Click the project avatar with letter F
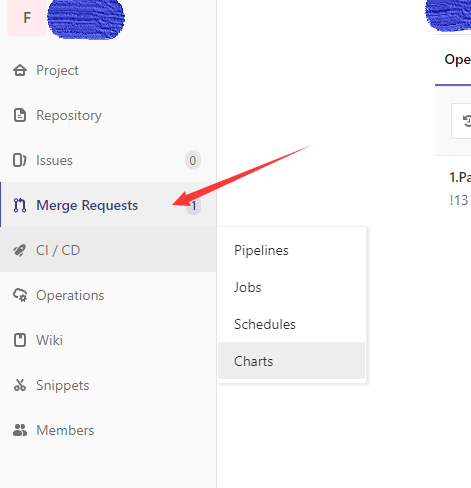The image size is (471, 488). point(27,18)
